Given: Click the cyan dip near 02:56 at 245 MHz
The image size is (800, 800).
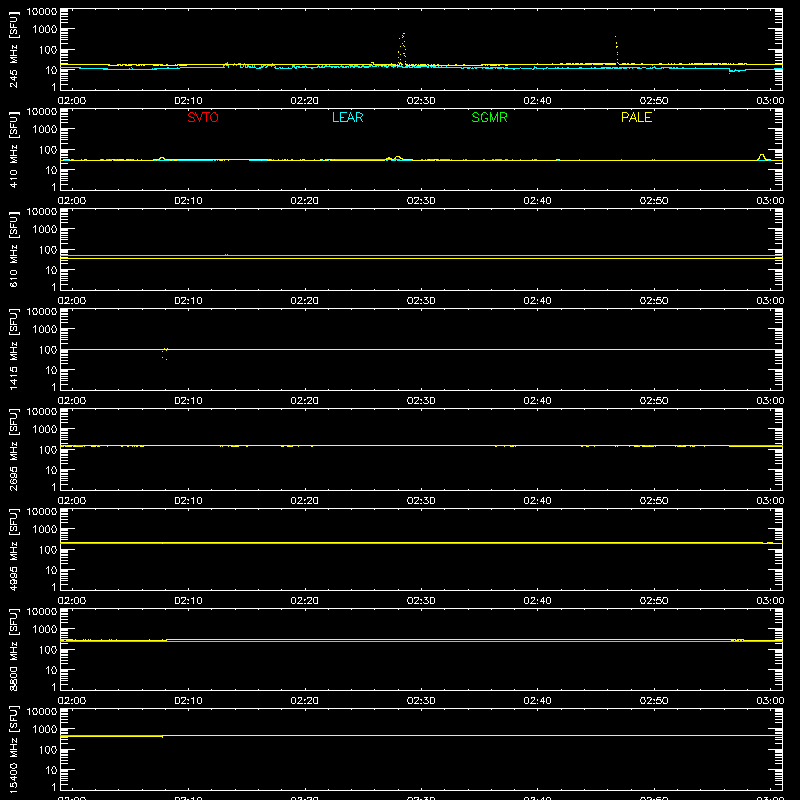Looking at the screenshot, I should point(736,71).
